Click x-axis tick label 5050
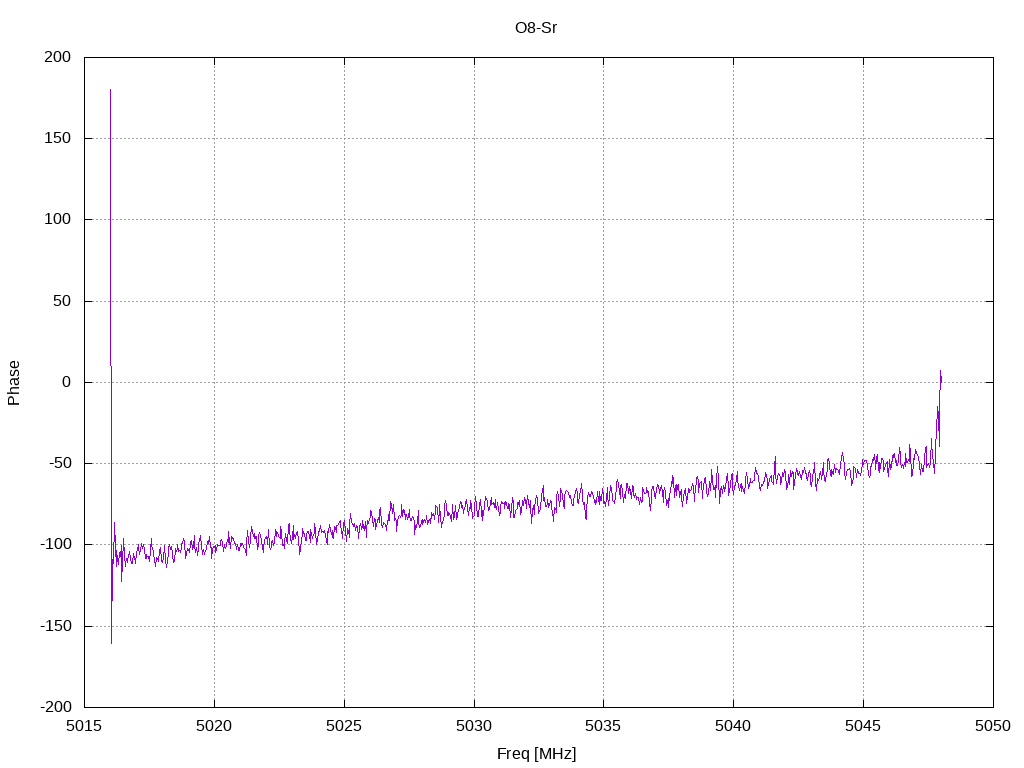Viewport: 1024px width, 768px height. pyautogui.click(x=993, y=726)
